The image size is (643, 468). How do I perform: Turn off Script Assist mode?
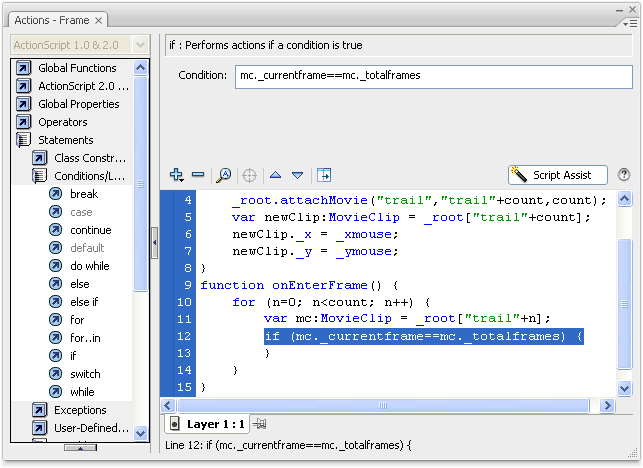557,175
